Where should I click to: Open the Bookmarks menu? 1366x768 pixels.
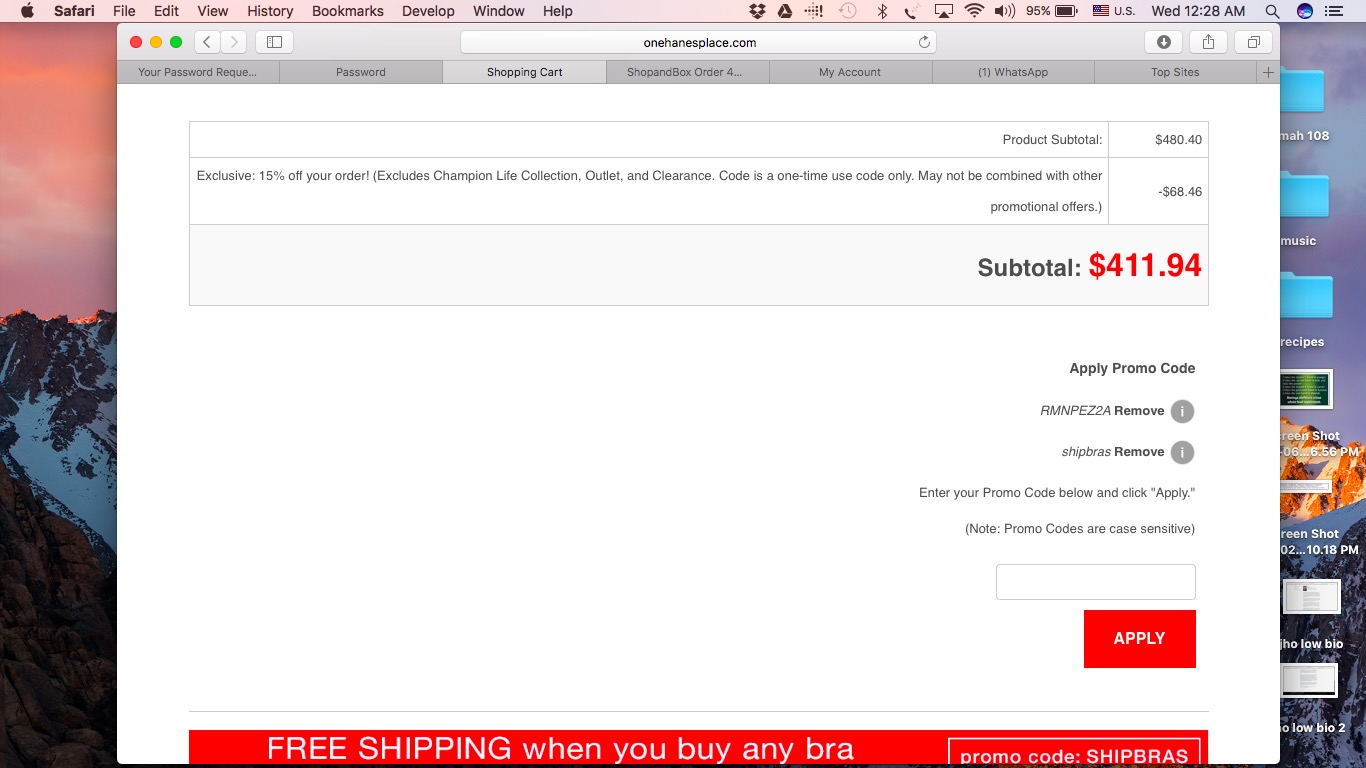(348, 11)
